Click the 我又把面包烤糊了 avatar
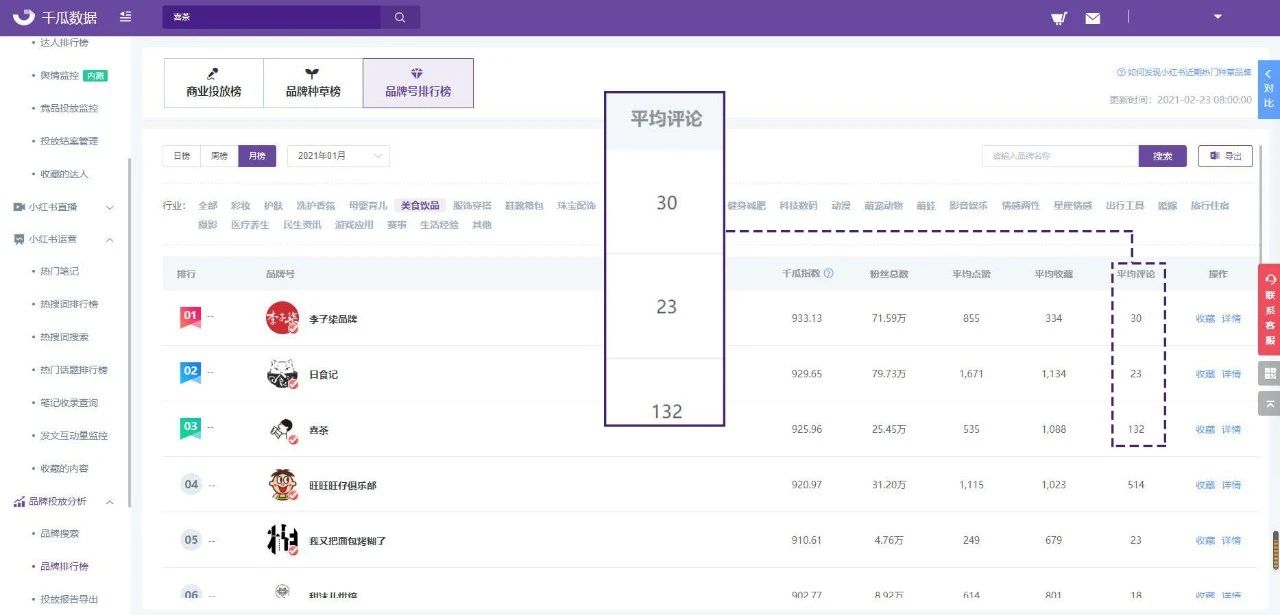Screen dimensions: 1280x615 [283, 540]
